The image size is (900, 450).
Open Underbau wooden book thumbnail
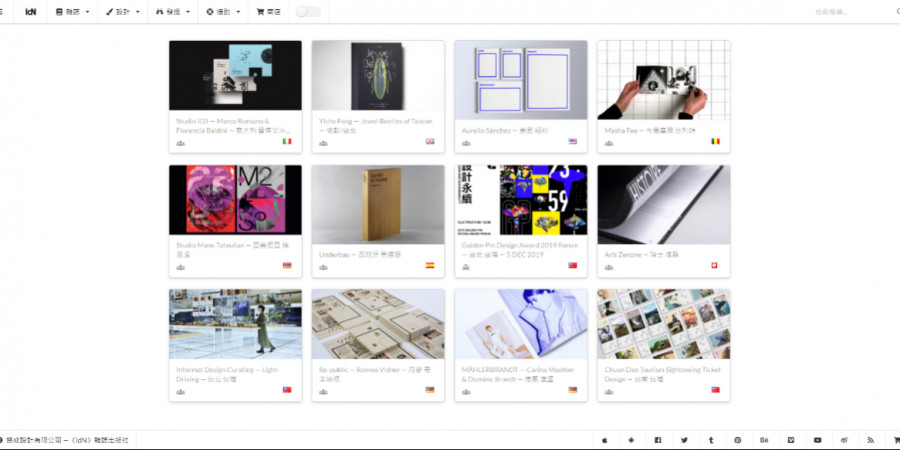click(378, 204)
